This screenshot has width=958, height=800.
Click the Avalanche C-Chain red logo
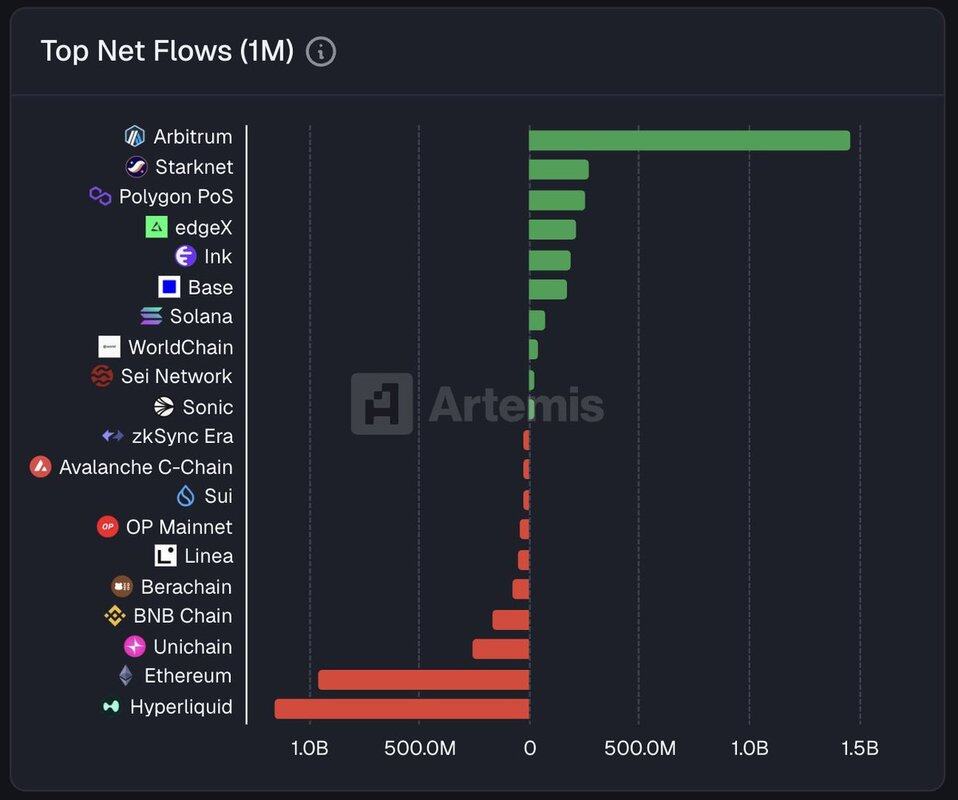(41, 467)
